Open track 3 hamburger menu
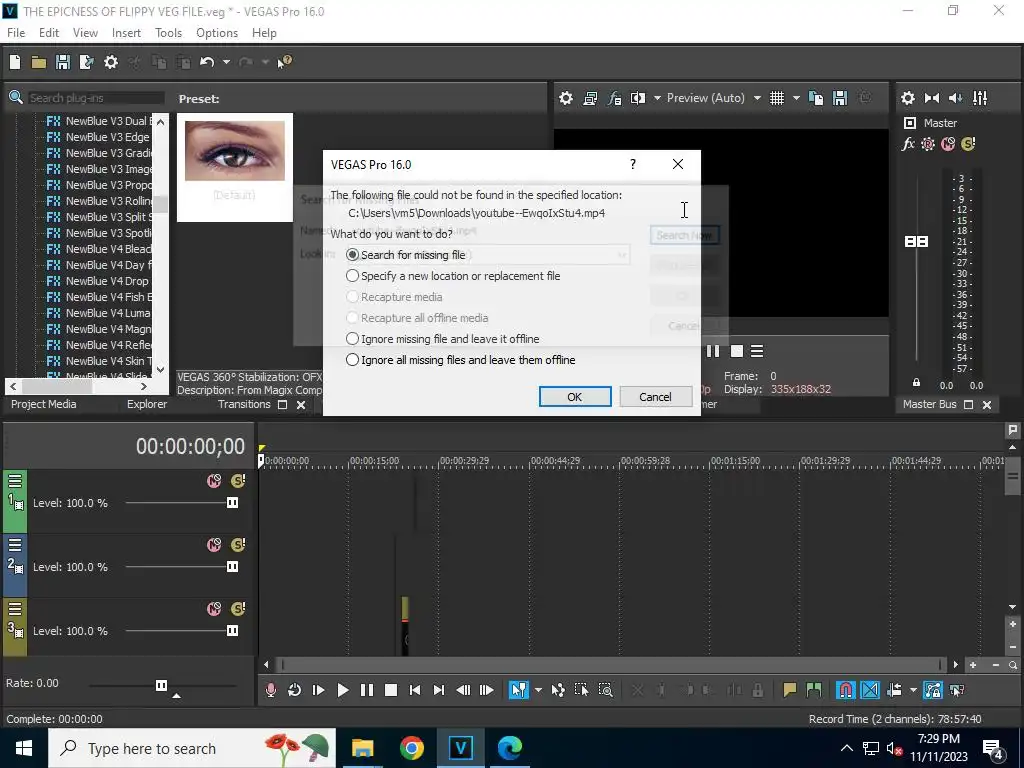The width and height of the screenshot is (1024, 768). tap(15, 609)
